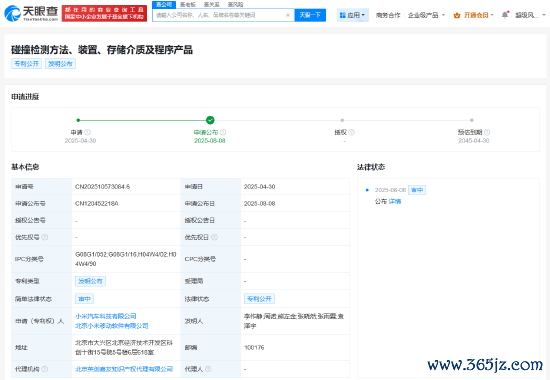
Task: Click the help icon next to 授权 step
Action: point(351,132)
